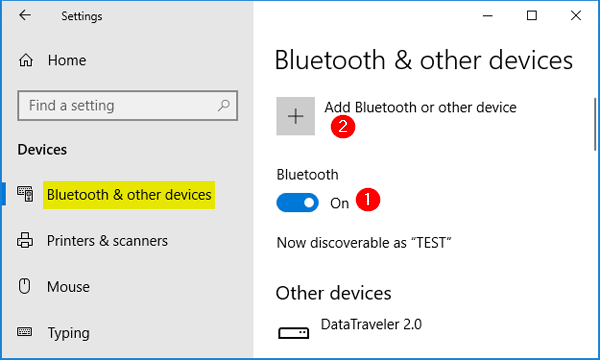Click Add Bluetooth or other device text
The image size is (600, 360).
point(420,108)
